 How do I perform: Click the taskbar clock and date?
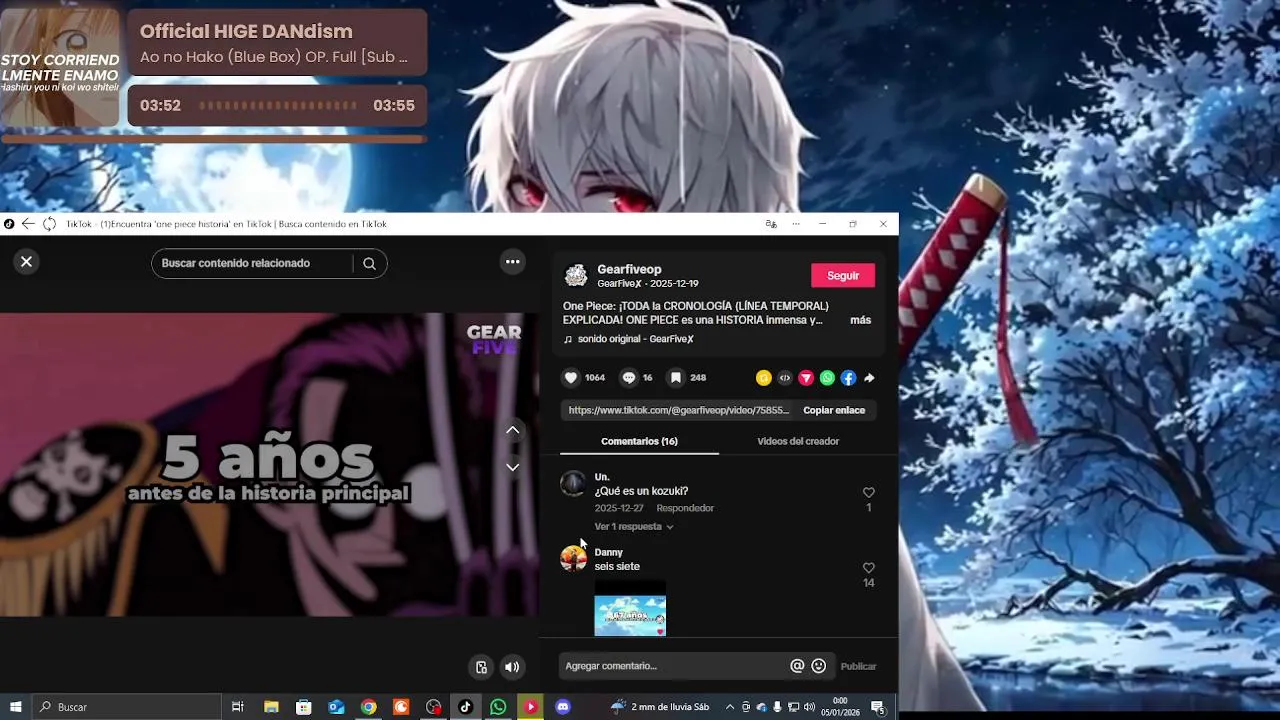pyautogui.click(x=840, y=707)
